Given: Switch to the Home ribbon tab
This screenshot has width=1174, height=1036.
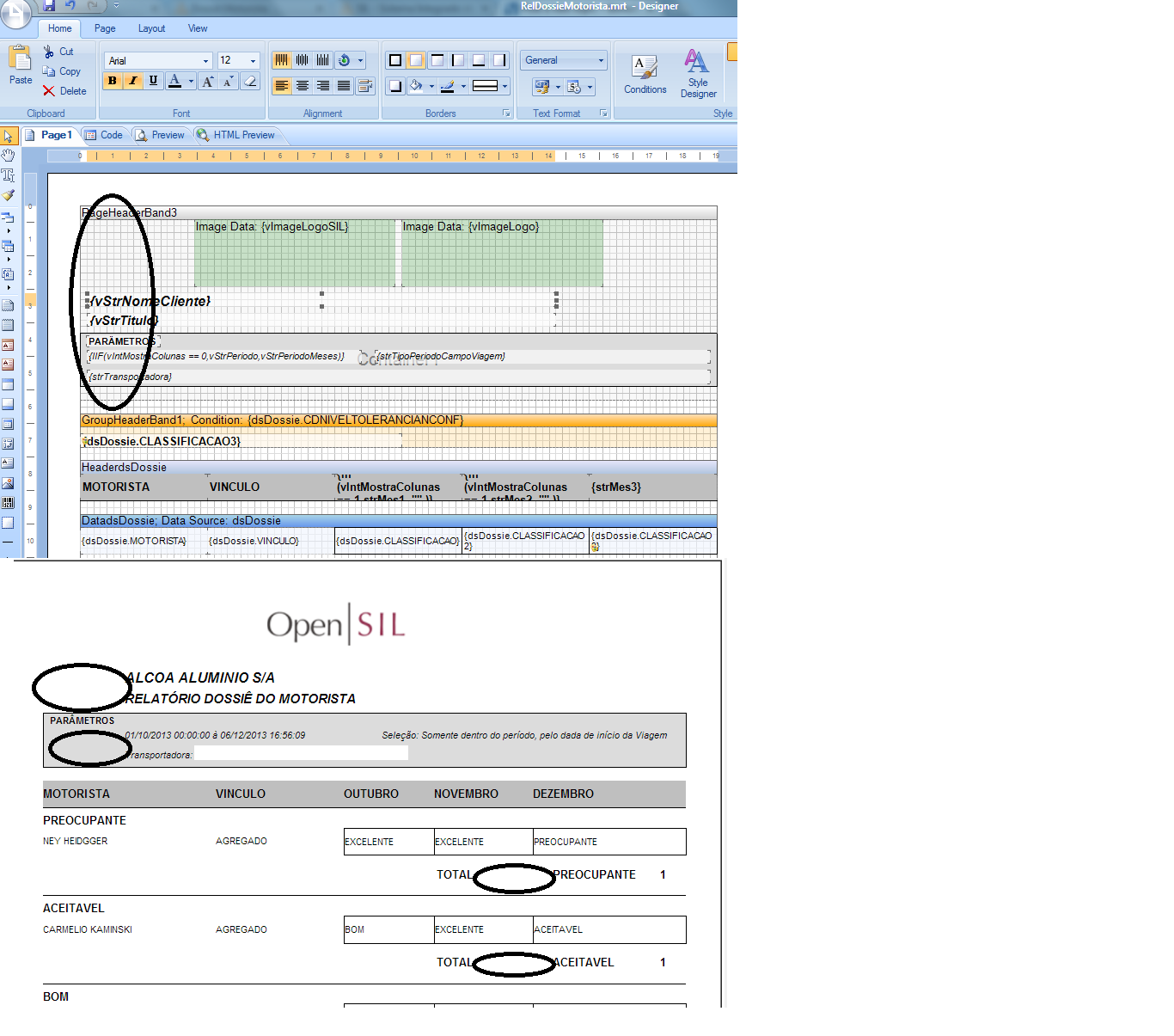Looking at the screenshot, I should pyautogui.click(x=60, y=28).
